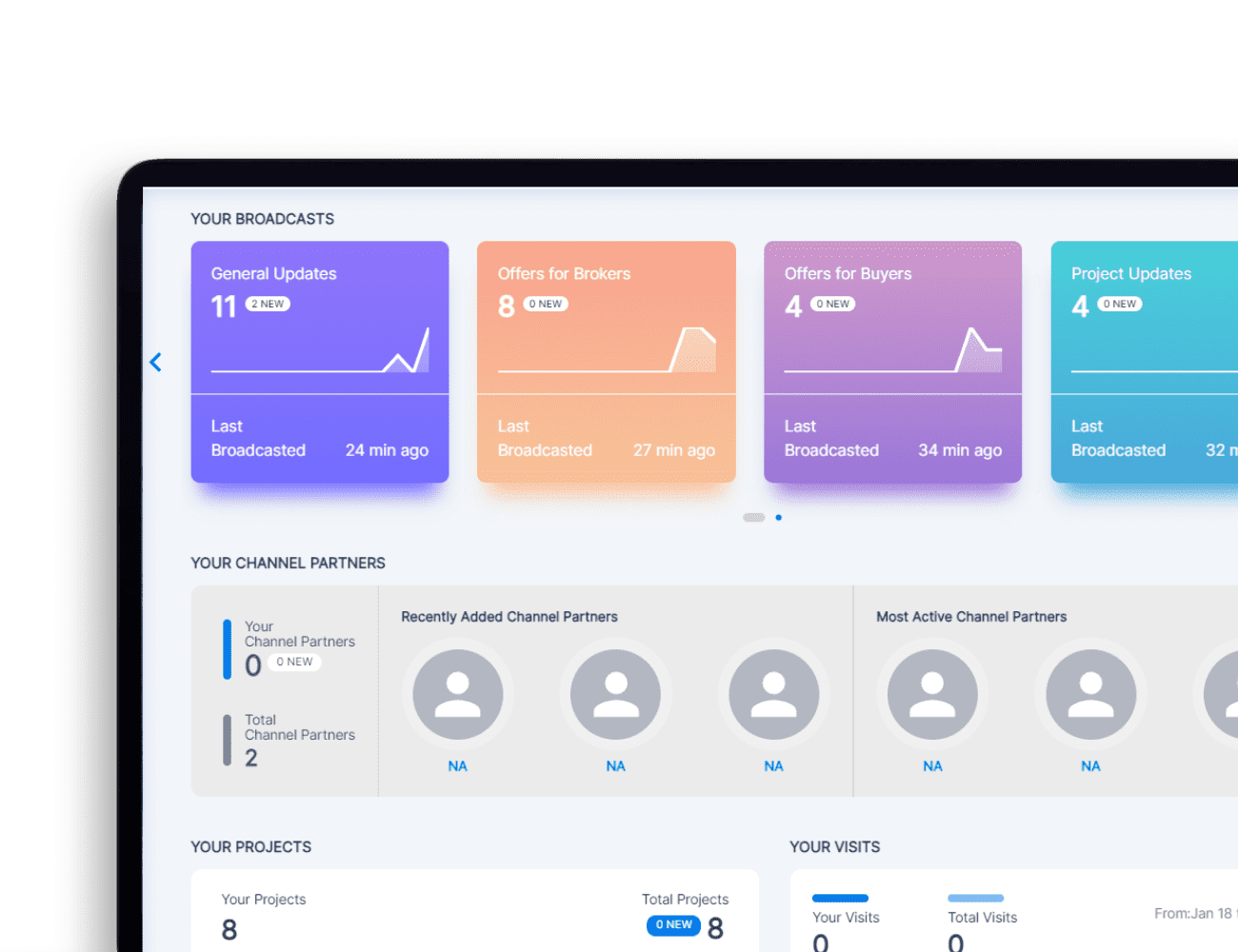Click first avatar under Recently Added Channel Partners
The image size is (1238, 952).
click(458, 695)
